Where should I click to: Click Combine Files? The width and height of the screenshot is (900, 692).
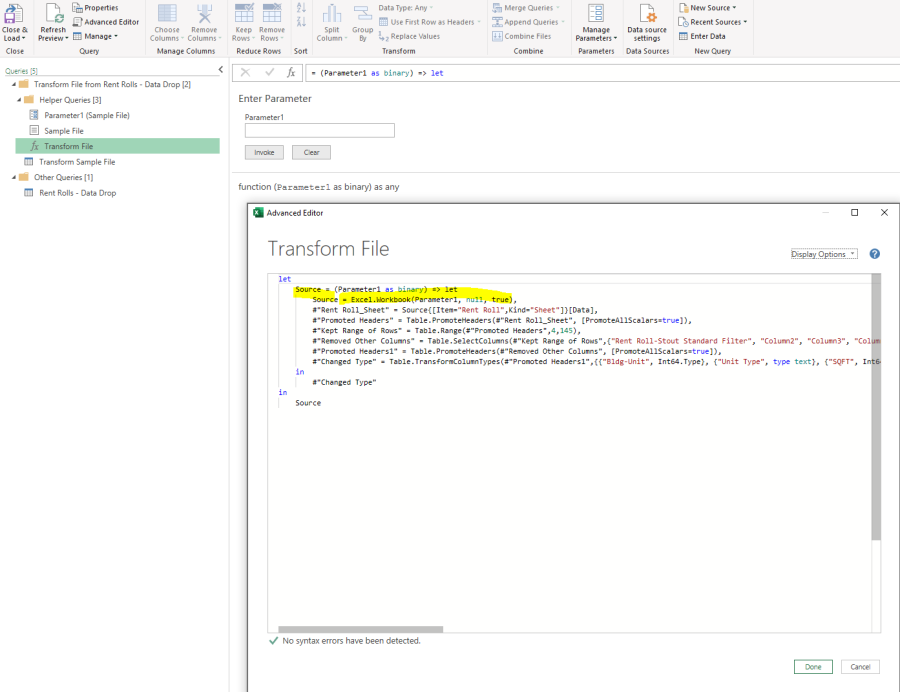coord(522,36)
